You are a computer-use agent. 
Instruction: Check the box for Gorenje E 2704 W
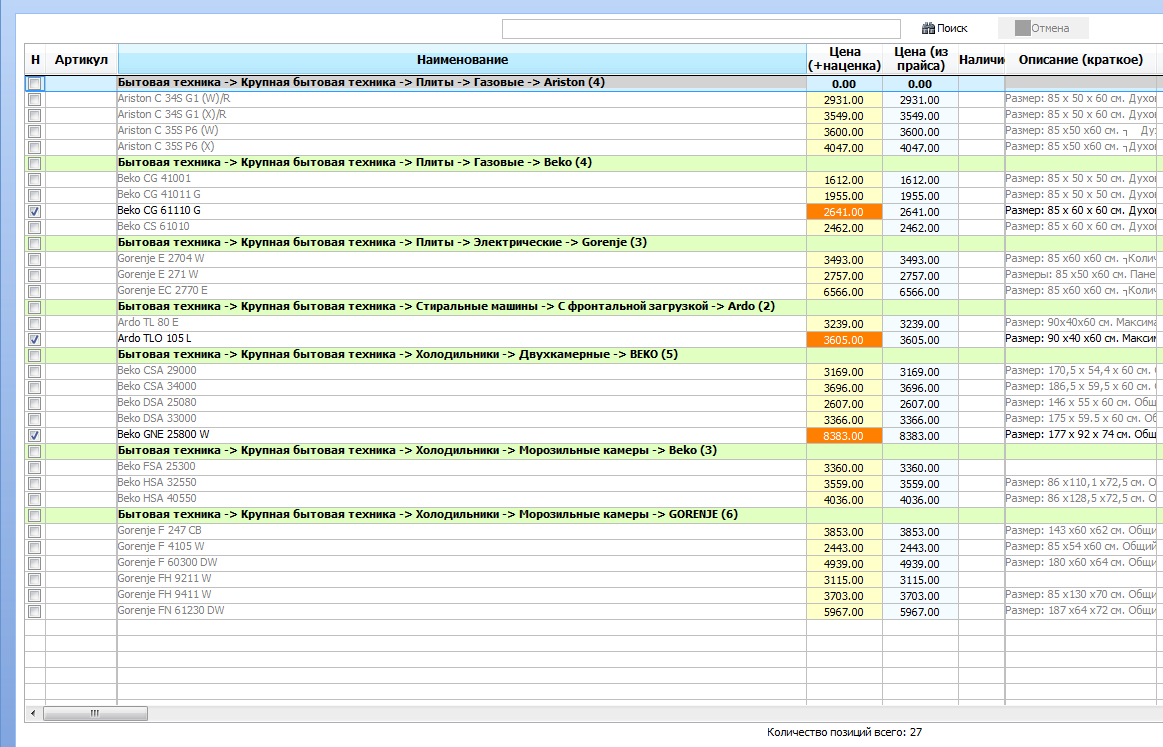(35, 260)
